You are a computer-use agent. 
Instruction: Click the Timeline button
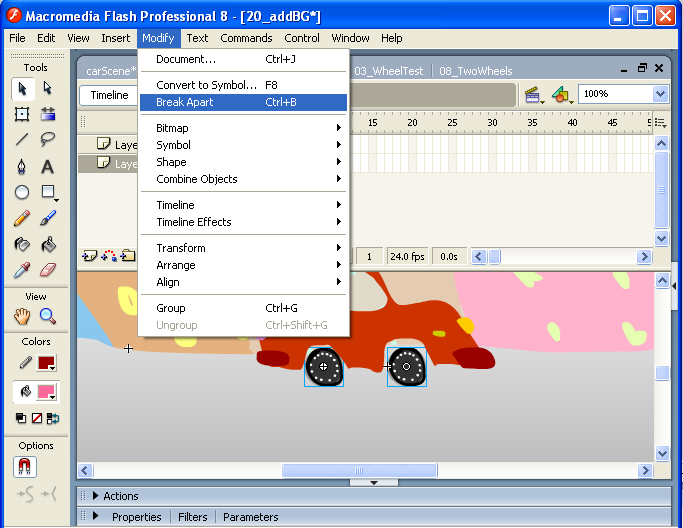coord(110,95)
